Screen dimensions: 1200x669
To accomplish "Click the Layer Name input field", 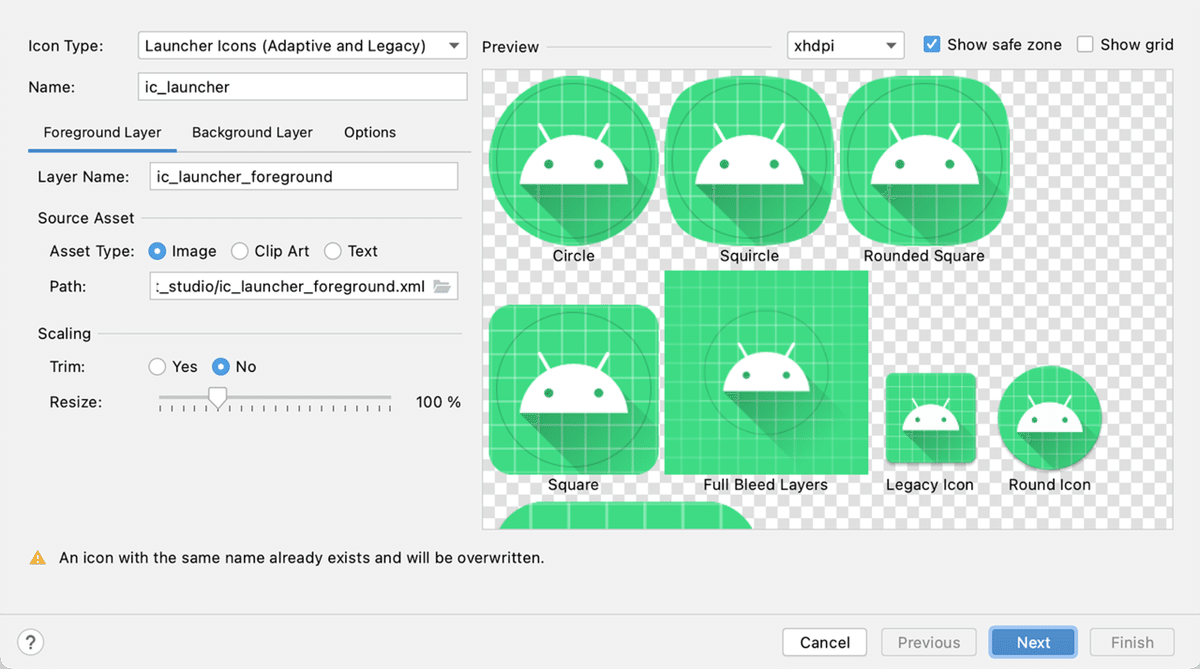I will click(304, 177).
